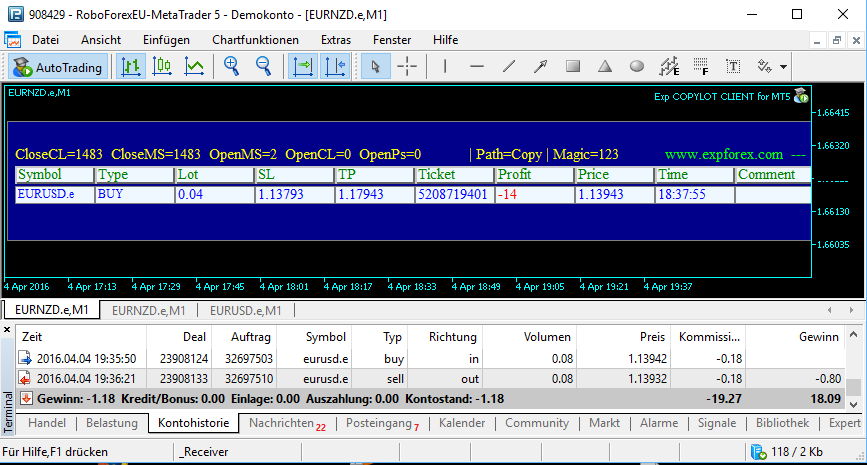Click the connection status 118 / 2 Kb
The width and height of the screenshot is (867, 465).
click(x=787, y=452)
